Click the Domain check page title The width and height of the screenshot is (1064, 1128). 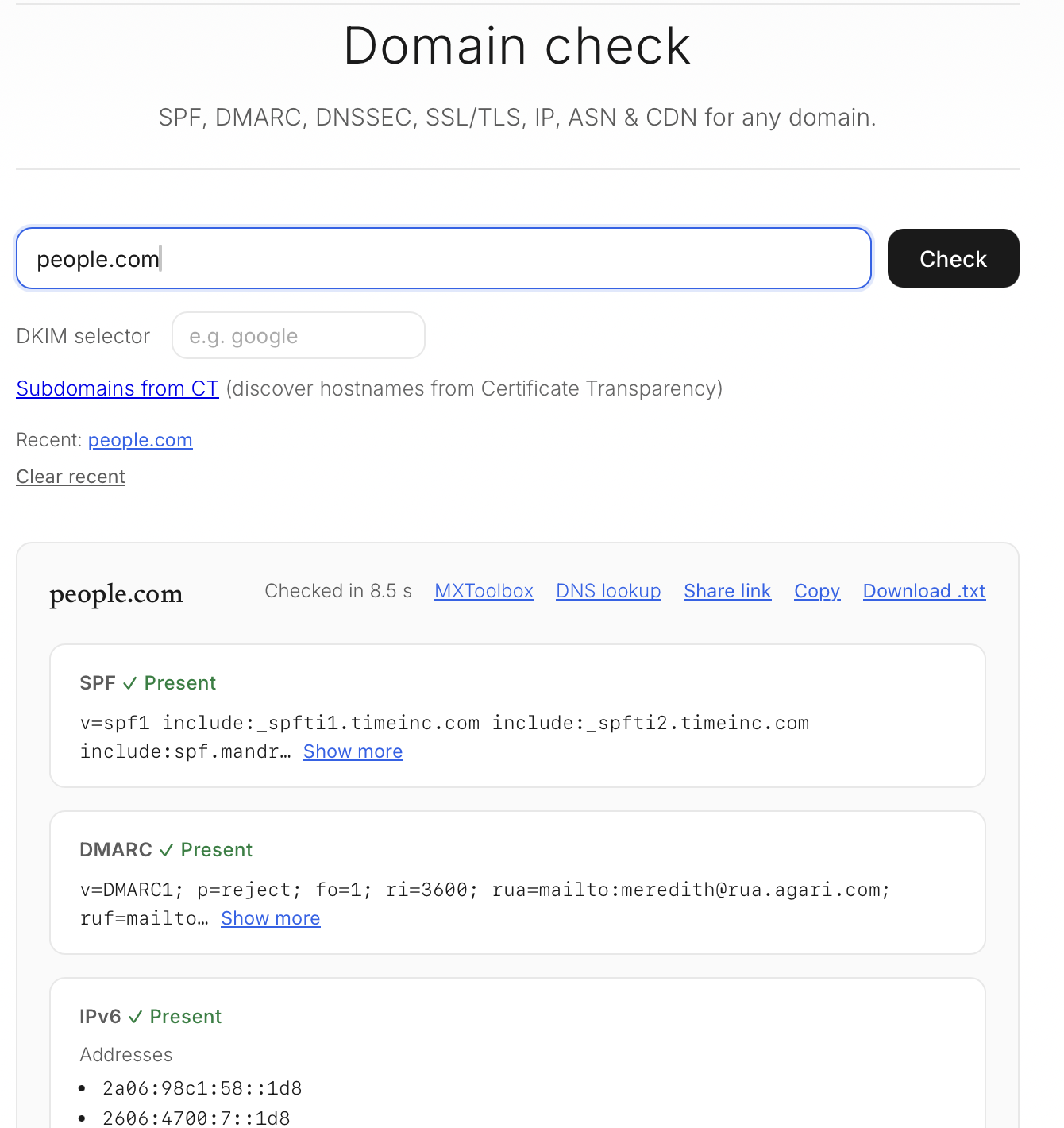516,46
